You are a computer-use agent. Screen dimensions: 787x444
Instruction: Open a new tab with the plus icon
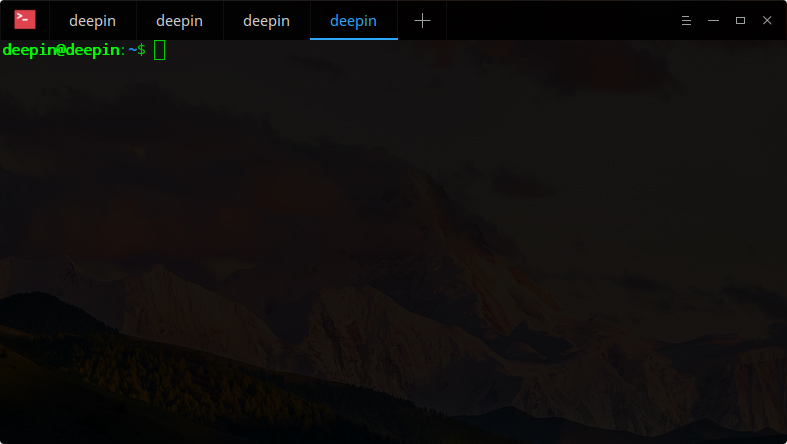(x=422, y=20)
